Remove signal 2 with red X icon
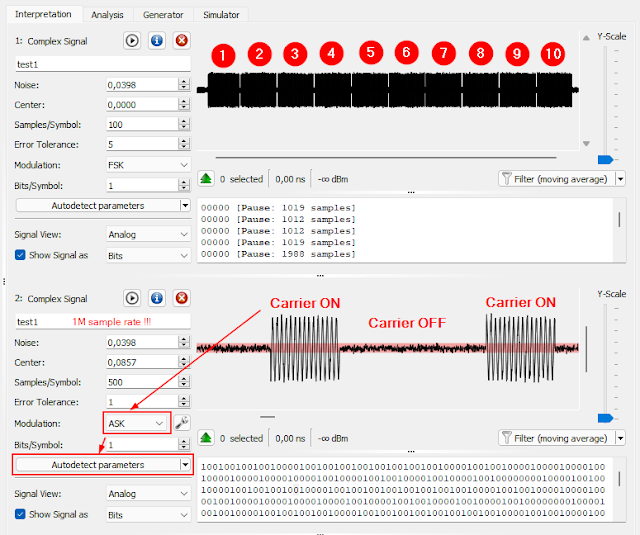The width and height of the screenshot is (640, 535). click(x=182, y=298)
